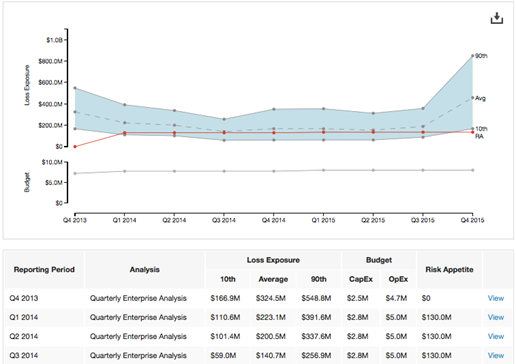This screenshot has width=516, height=364.
Task: Click Quarterly Enterprise Analysis in Q3 2014 row
Action: tap(138, 355)
